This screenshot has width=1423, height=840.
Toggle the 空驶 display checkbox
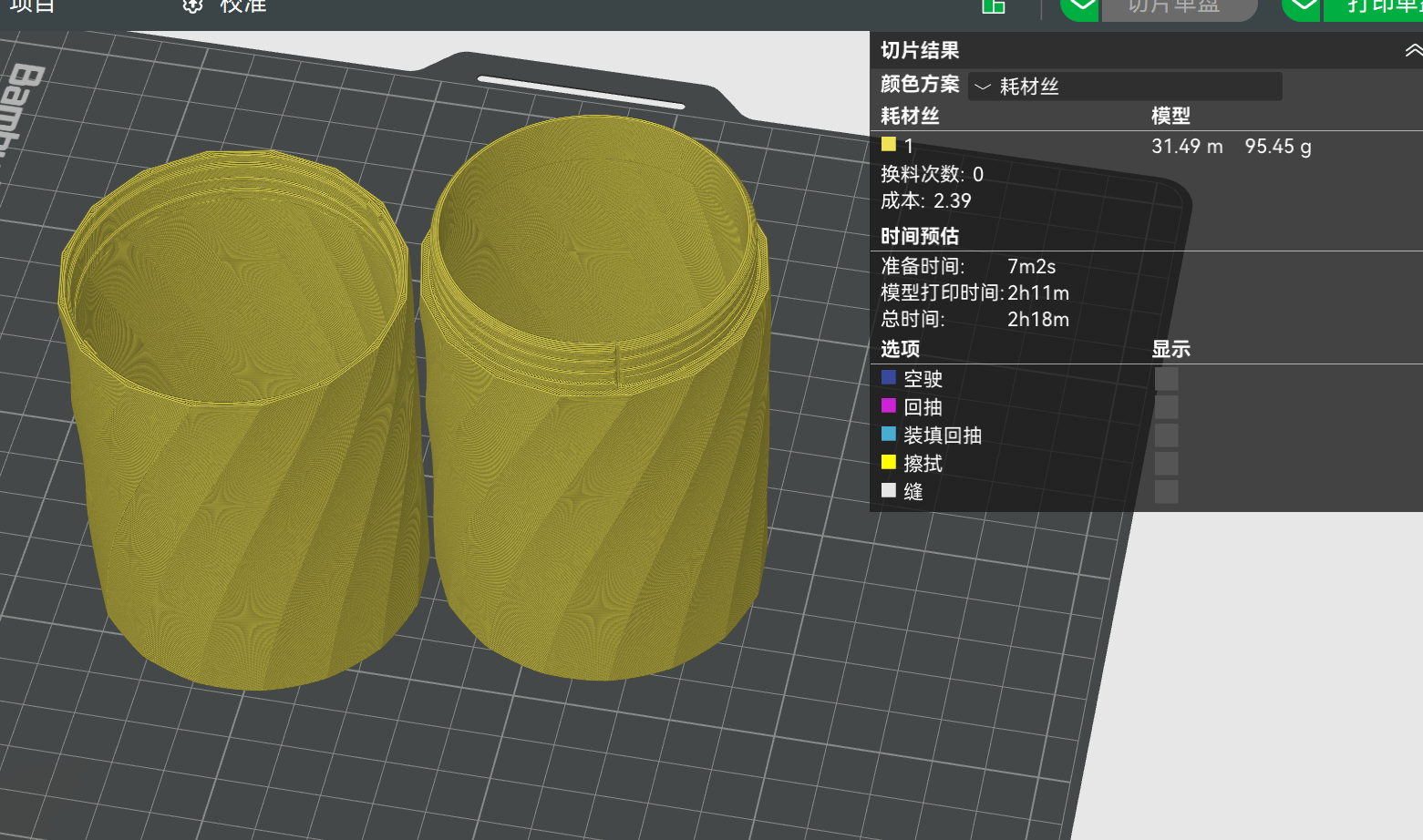[1166, 378]
